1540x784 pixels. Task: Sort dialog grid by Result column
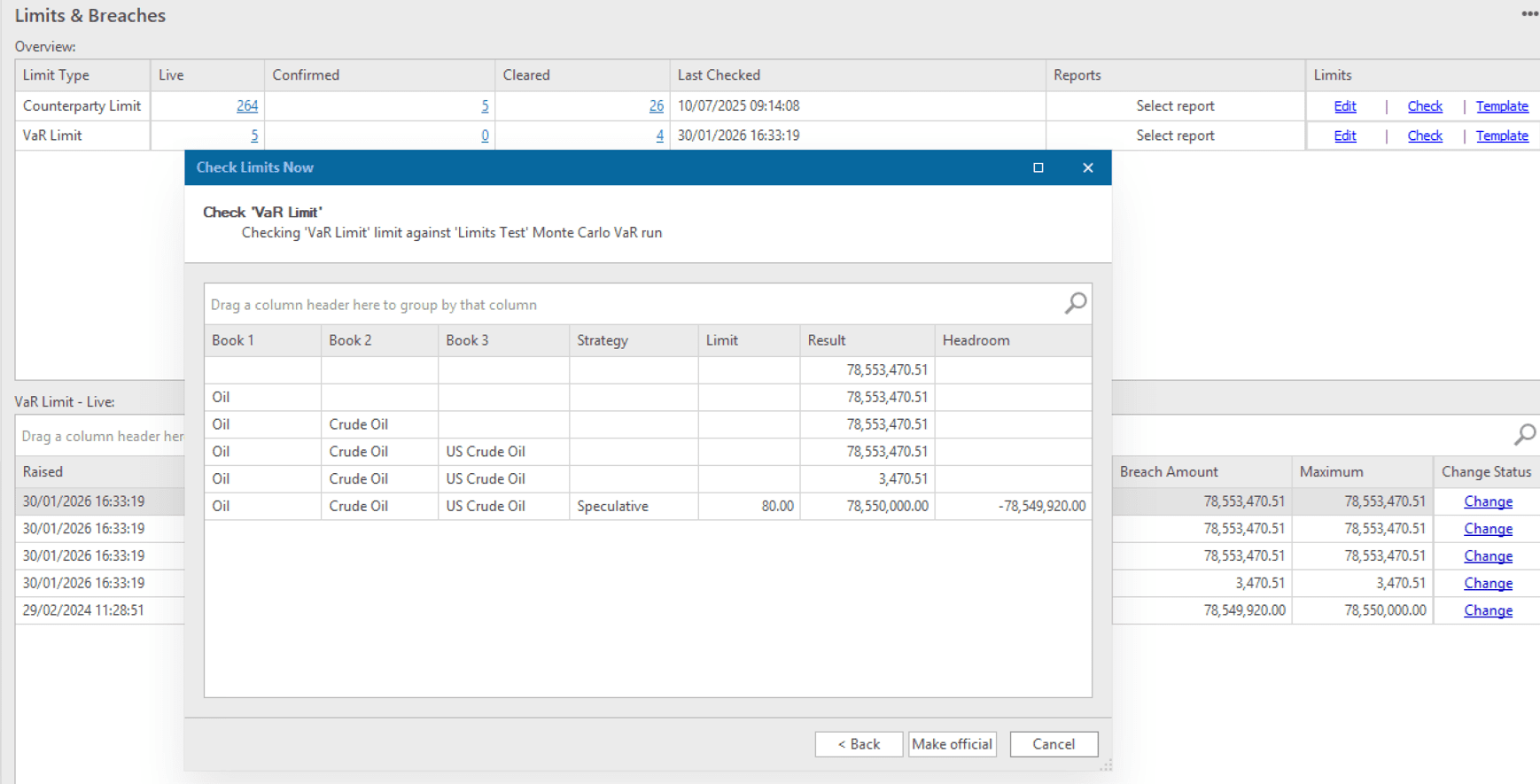point(826,340)
